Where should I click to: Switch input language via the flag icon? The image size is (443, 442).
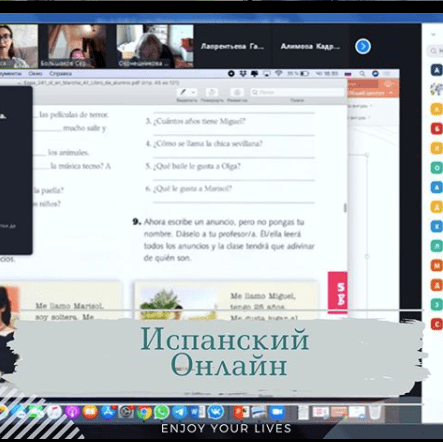pos(348,74)
